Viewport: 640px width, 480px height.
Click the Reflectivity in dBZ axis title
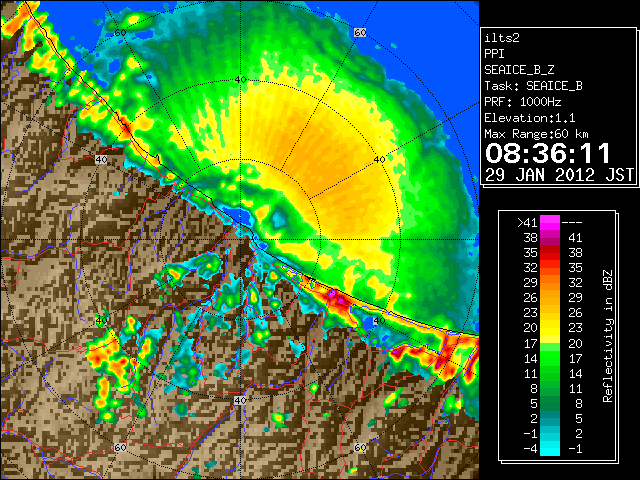click(607, 336)
